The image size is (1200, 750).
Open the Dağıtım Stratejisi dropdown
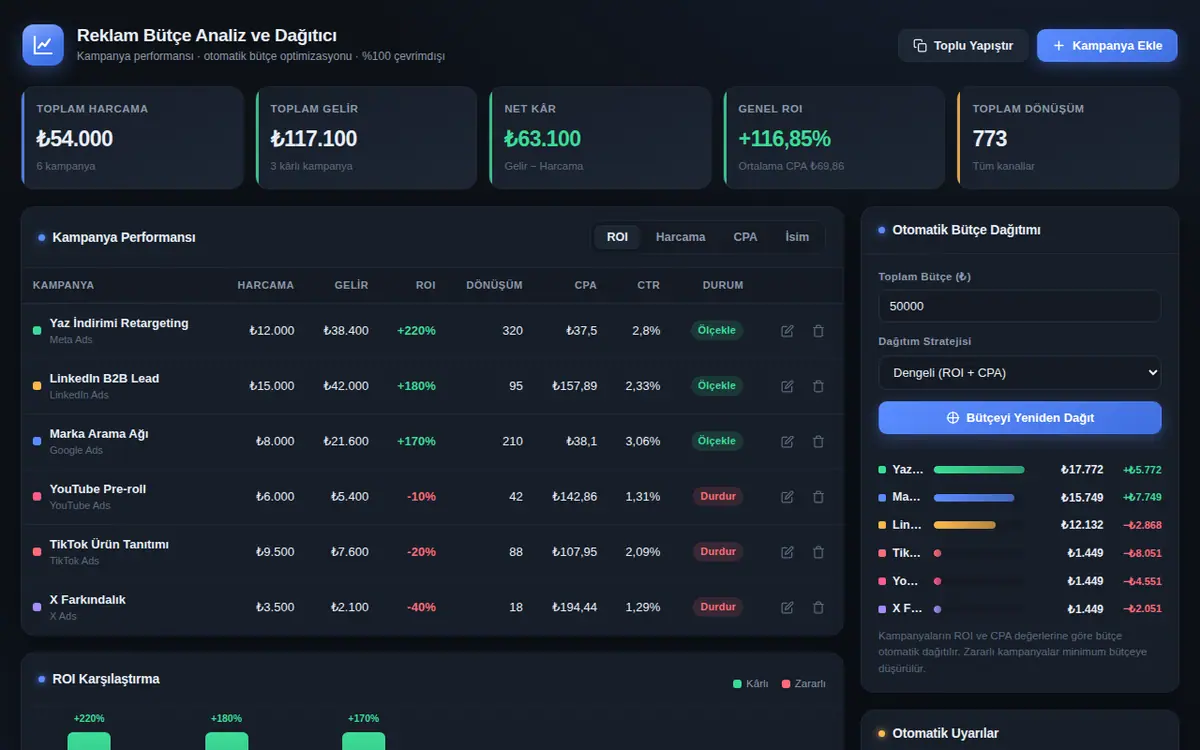[x=1020, y=373]
